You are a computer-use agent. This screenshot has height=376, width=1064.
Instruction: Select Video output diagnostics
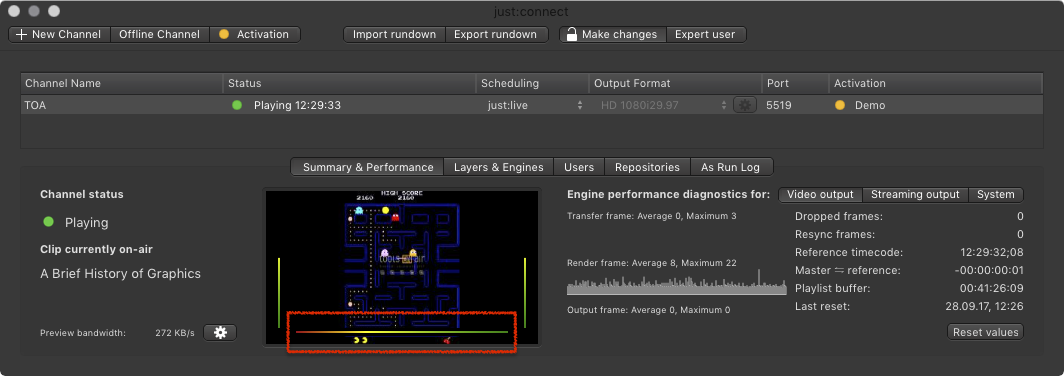(820, 195)
